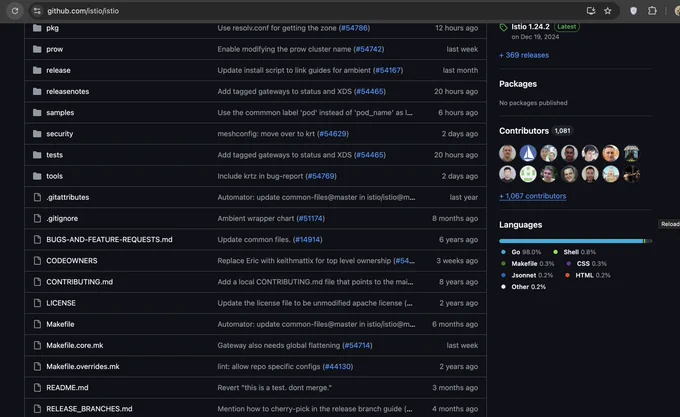Open the Packages section heading
The image size is (680, 417).
pyautogui.click(x=518, y=84)
